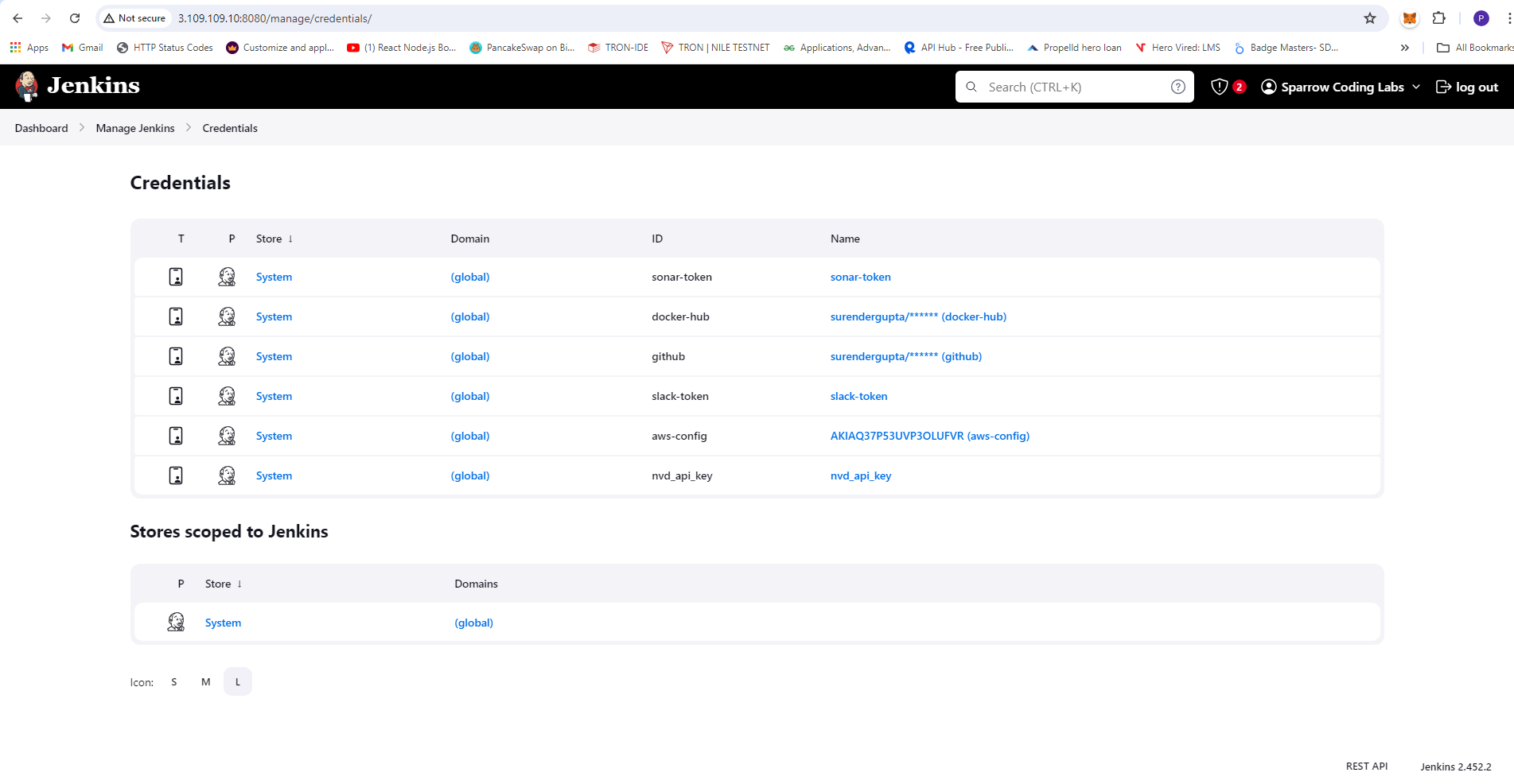Open the Gmail bookmark
Screen dimensions: 1514x784
[x=83, y=48]
